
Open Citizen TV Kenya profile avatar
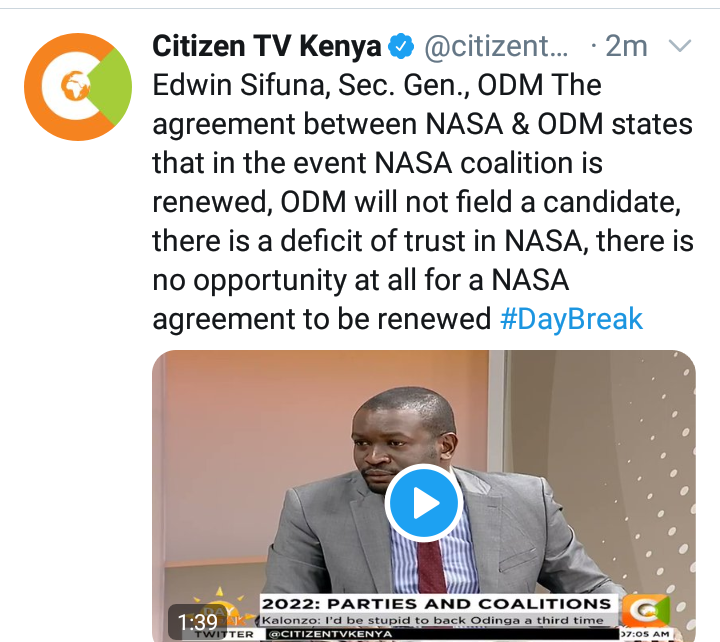click(x=78, y=87)
